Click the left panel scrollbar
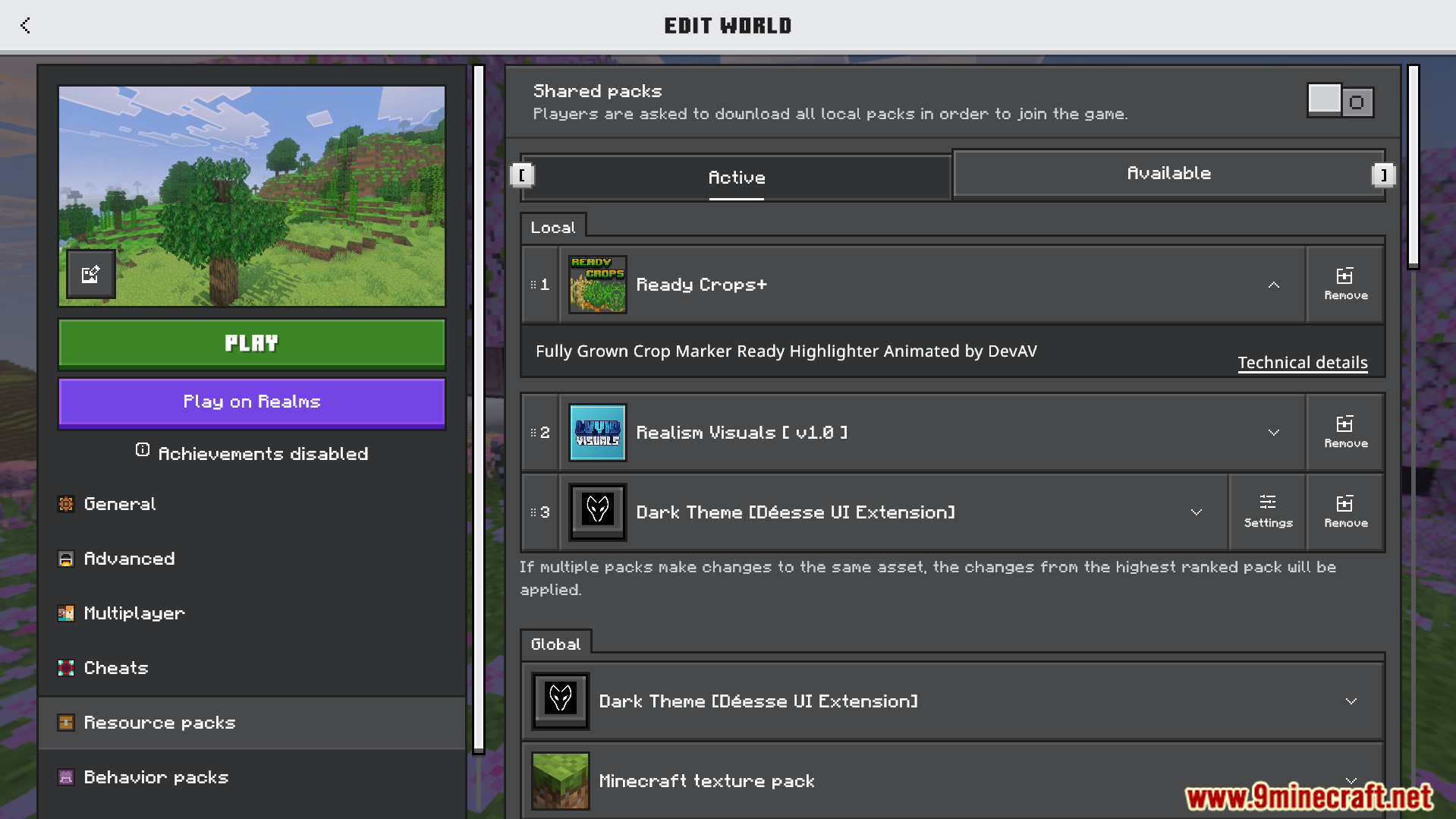Image resolution: width=1456 pixels, height=819 pixels. click(x=479, y=409)
